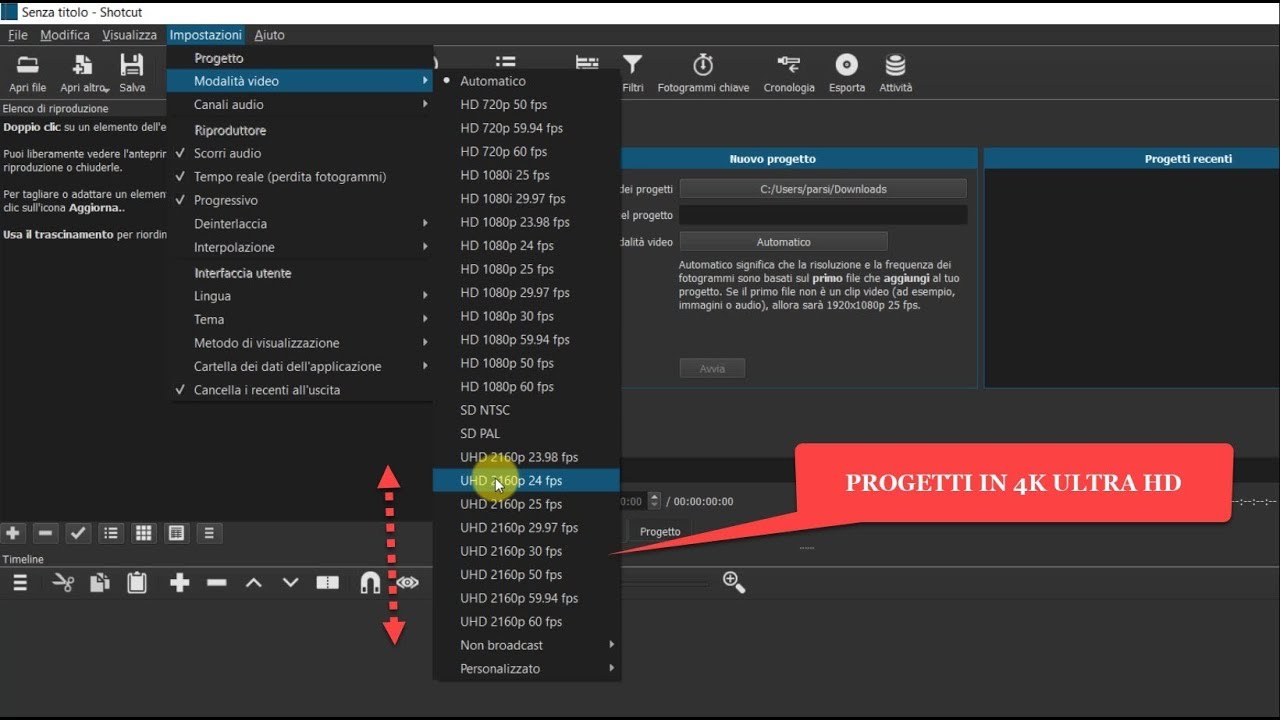
Task: Expand the Lingua submenu
Action: pyautogui.click(x=300, y=296)
